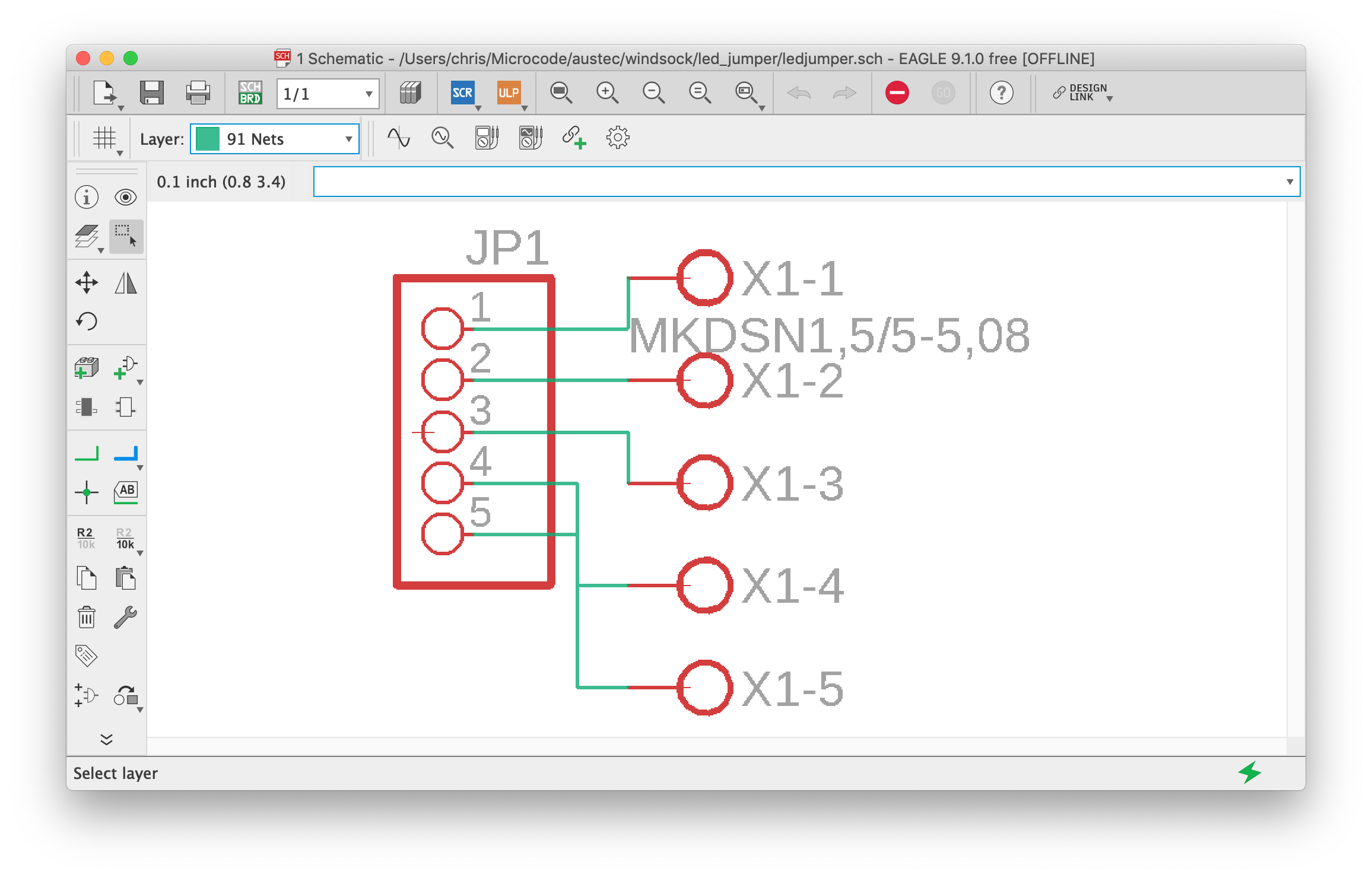Image resolution: width=1372 pixels, height=878 pixels.
Task: Select the Move tool
Action: point(87,283)
